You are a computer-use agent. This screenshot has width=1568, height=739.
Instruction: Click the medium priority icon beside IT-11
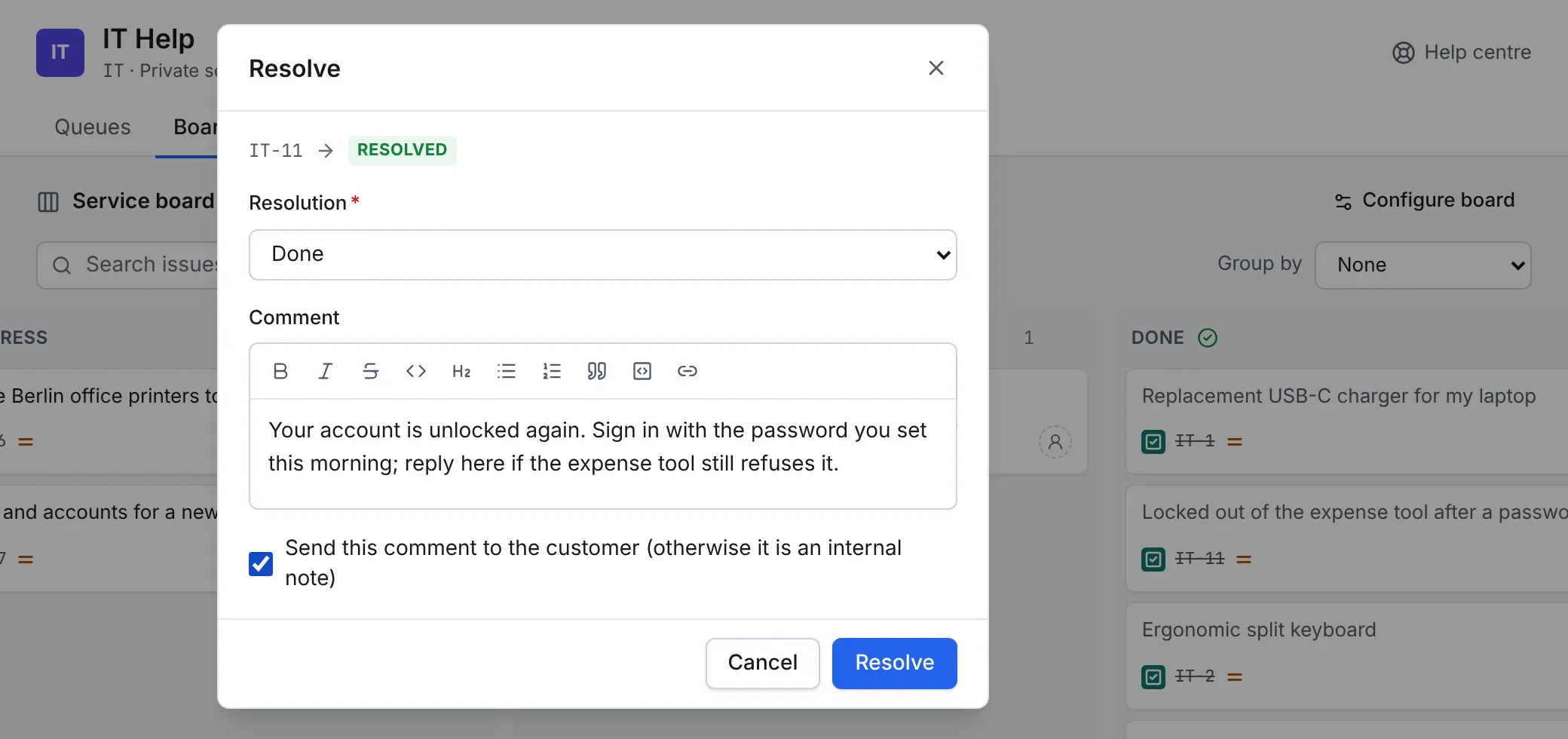pos(1244,560)
